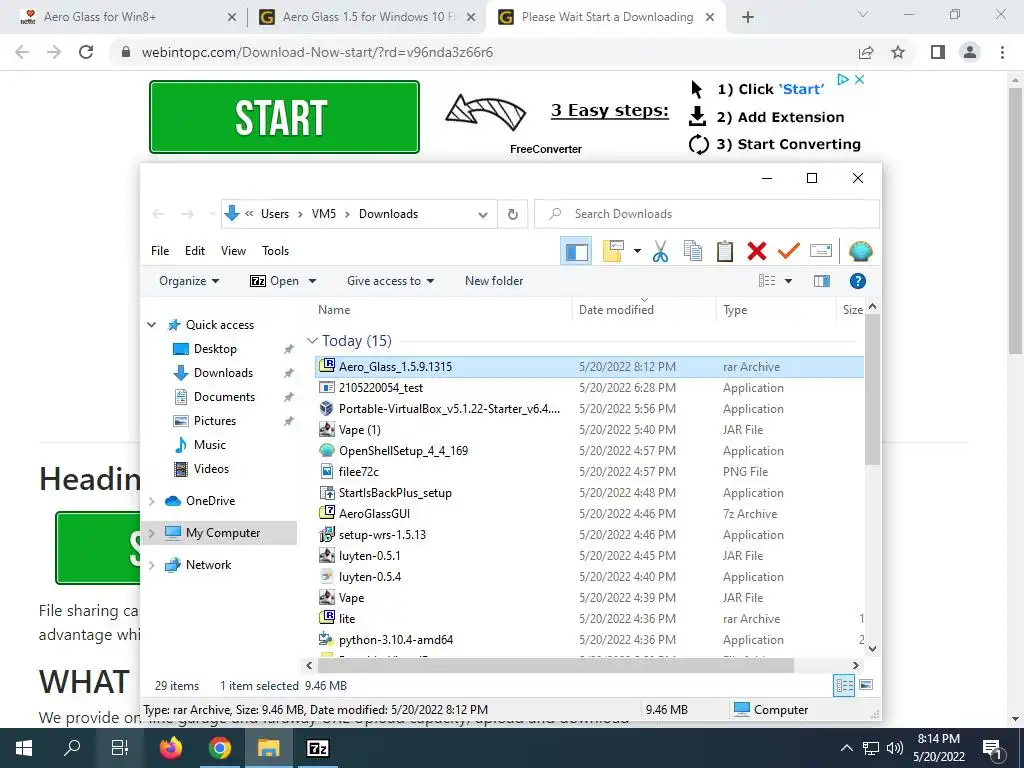Click the file list horizontal scrollbar
Image resolution: width=1024 pixels, height=768 pixels.
555,665
